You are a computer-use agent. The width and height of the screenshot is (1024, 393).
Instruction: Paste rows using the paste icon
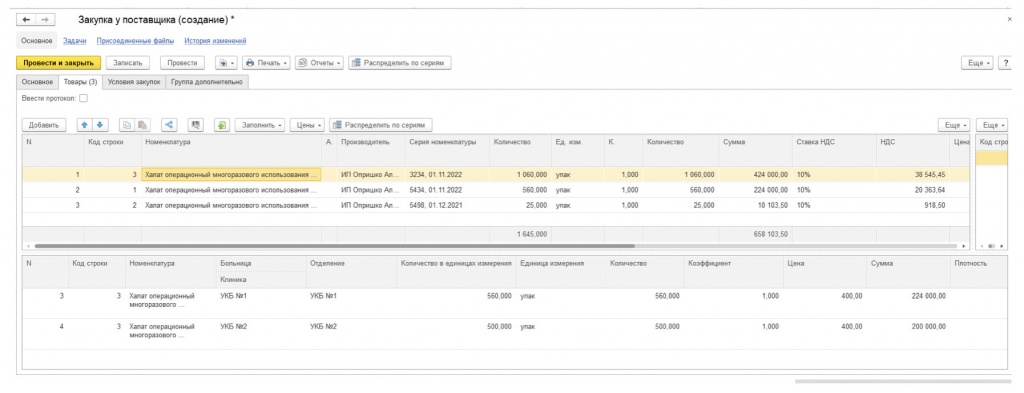[x=142, y=125]
